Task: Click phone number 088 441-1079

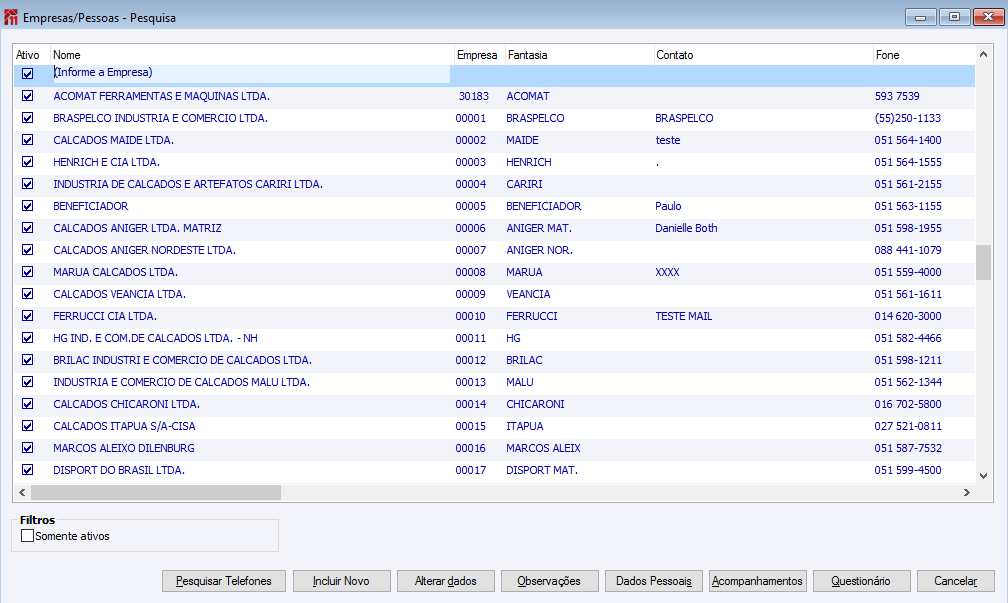Action: 908,250
